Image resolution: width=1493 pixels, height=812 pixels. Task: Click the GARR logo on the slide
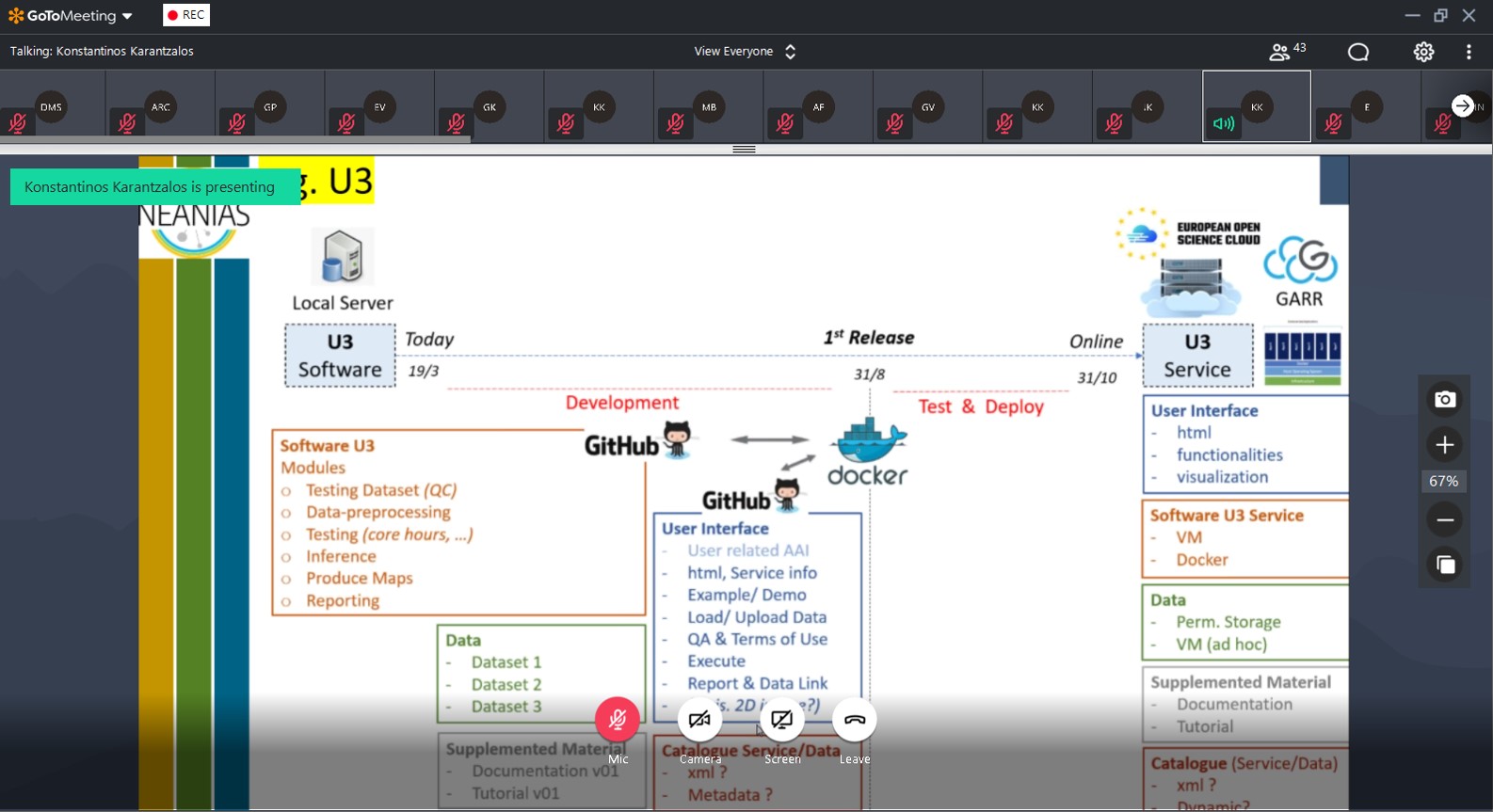pyautogui.click(x=1300, y=273)
